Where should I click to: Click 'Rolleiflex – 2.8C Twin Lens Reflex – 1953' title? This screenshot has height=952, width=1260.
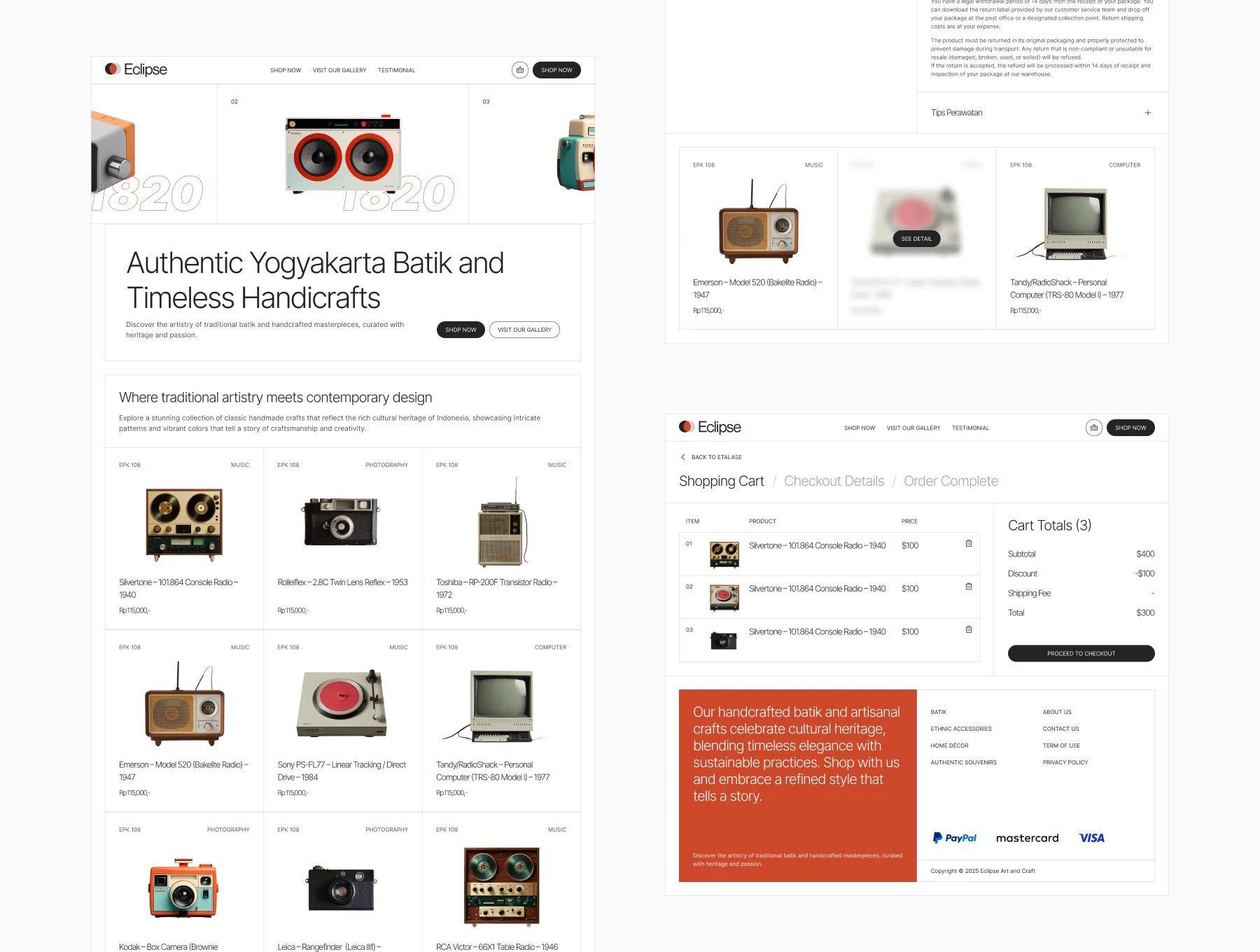coord(342,582)
